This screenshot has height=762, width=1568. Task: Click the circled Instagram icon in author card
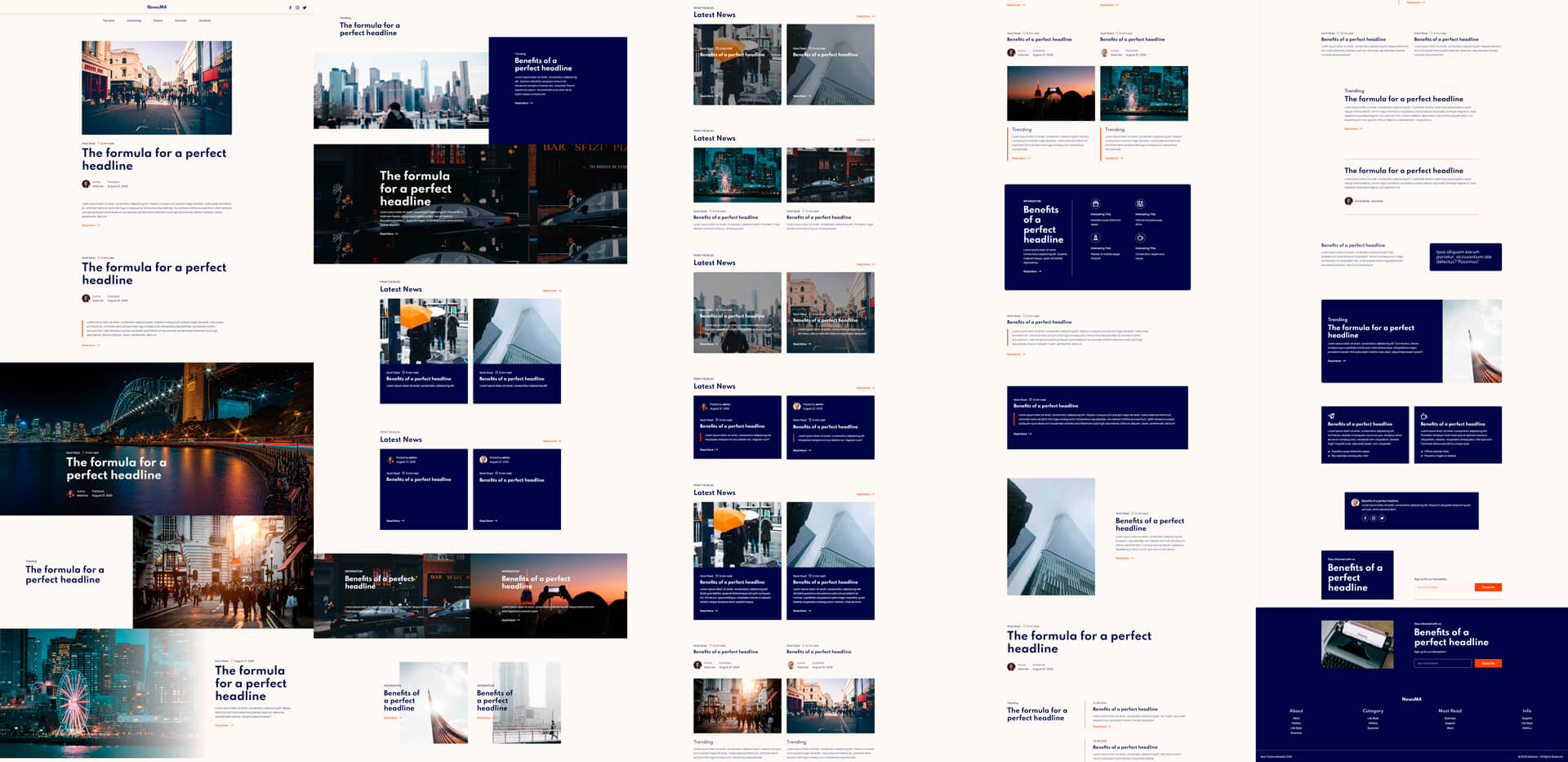[x=1373, y=518]
